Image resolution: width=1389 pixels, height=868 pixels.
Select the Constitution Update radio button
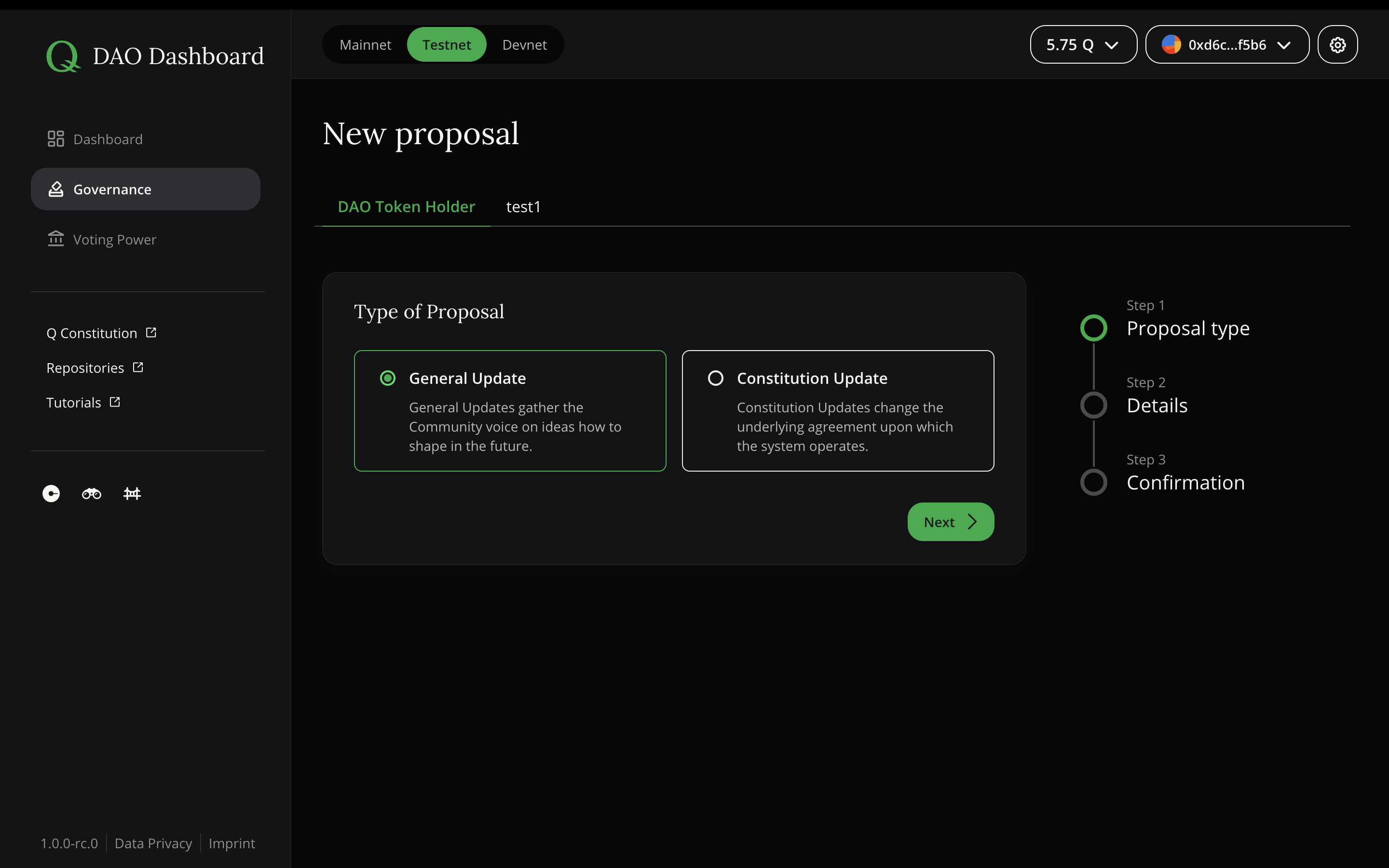[715, 378]
